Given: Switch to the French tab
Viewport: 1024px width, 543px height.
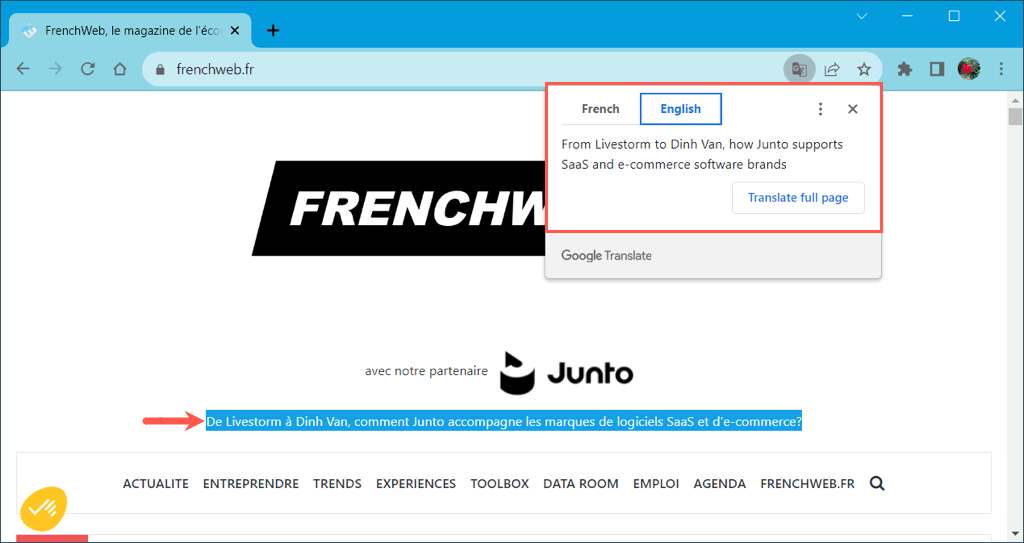Looking at the screenshot, I should click(x=600, y=109).
